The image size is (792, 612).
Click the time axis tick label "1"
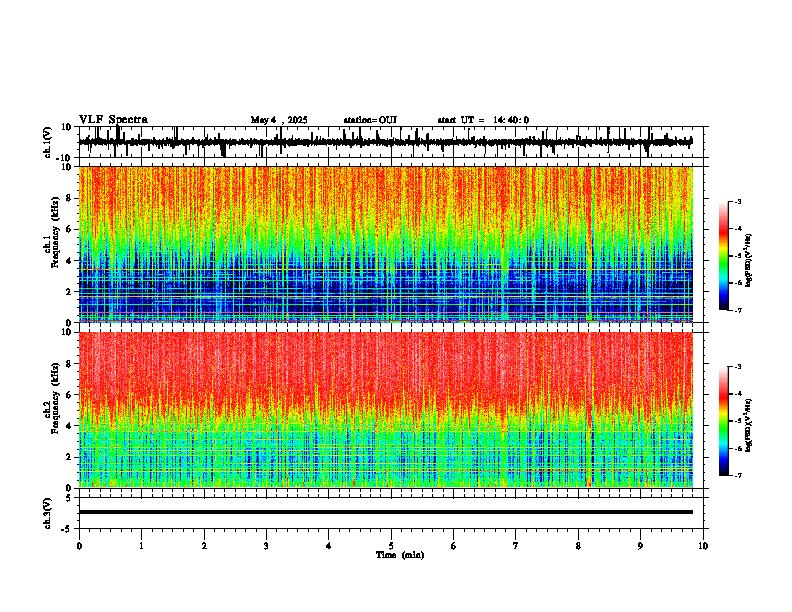[x=141, y=546]
